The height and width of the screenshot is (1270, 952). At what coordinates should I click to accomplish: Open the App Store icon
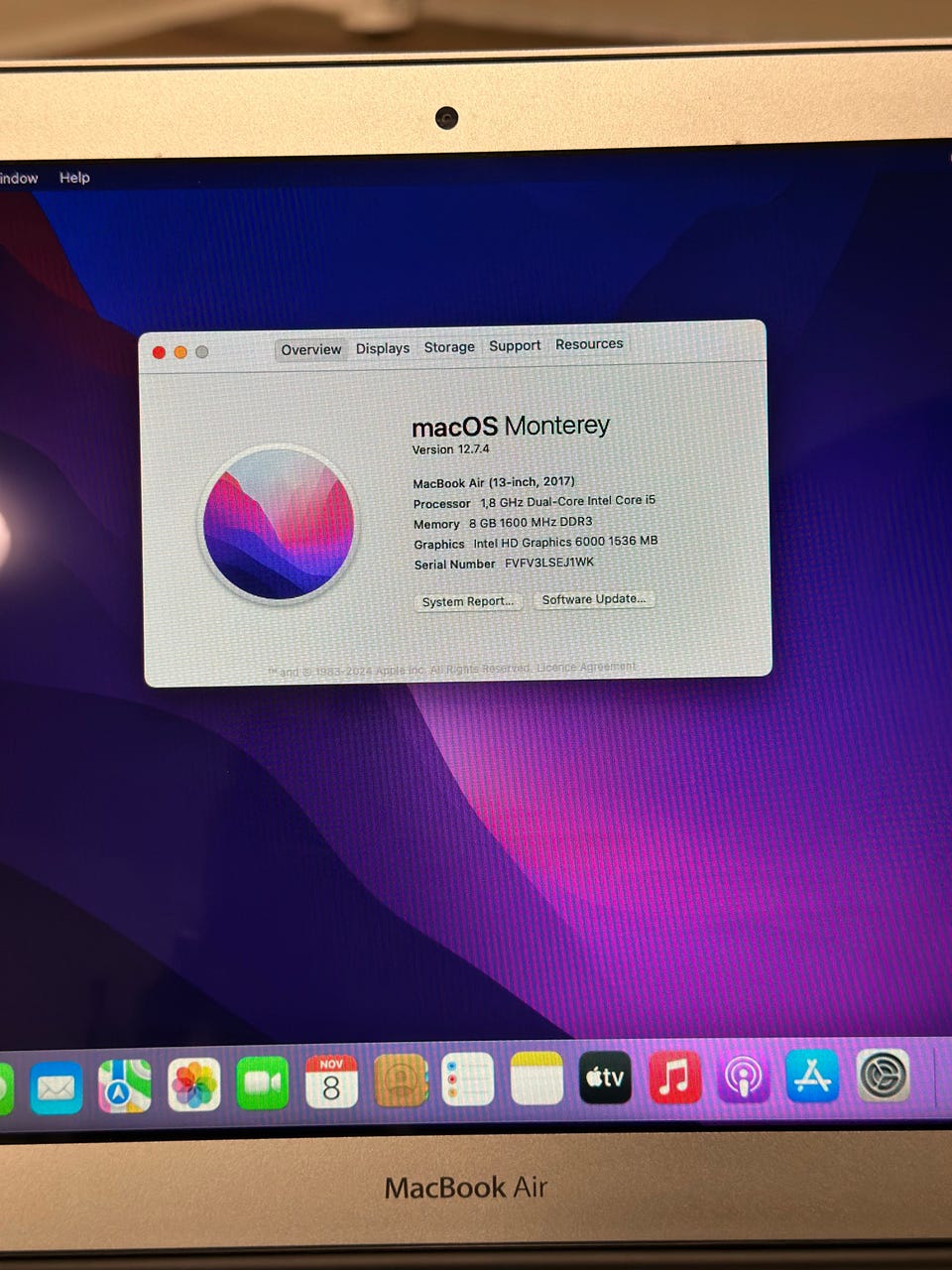(812, 1077)
